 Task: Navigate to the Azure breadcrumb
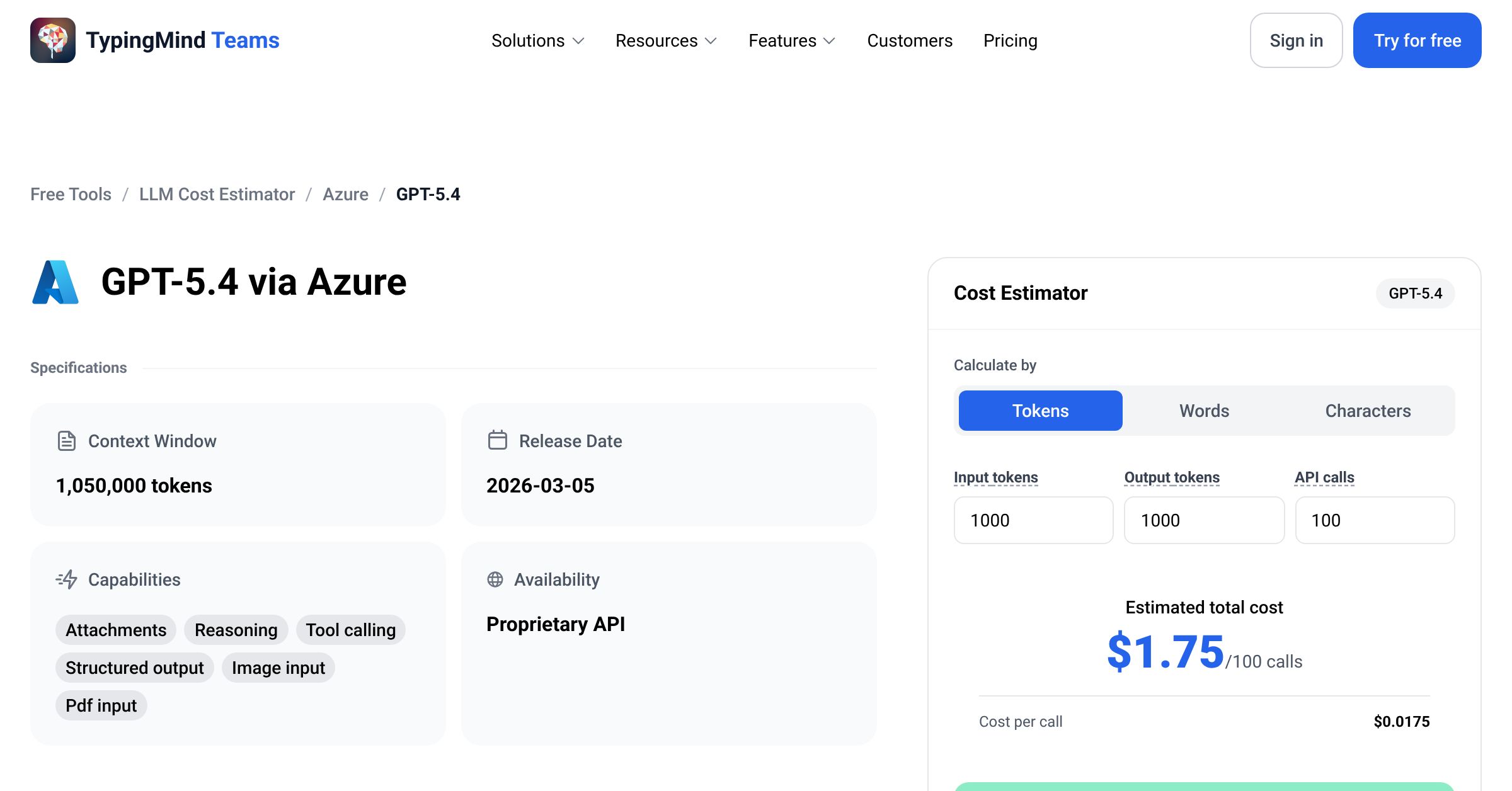345,194
